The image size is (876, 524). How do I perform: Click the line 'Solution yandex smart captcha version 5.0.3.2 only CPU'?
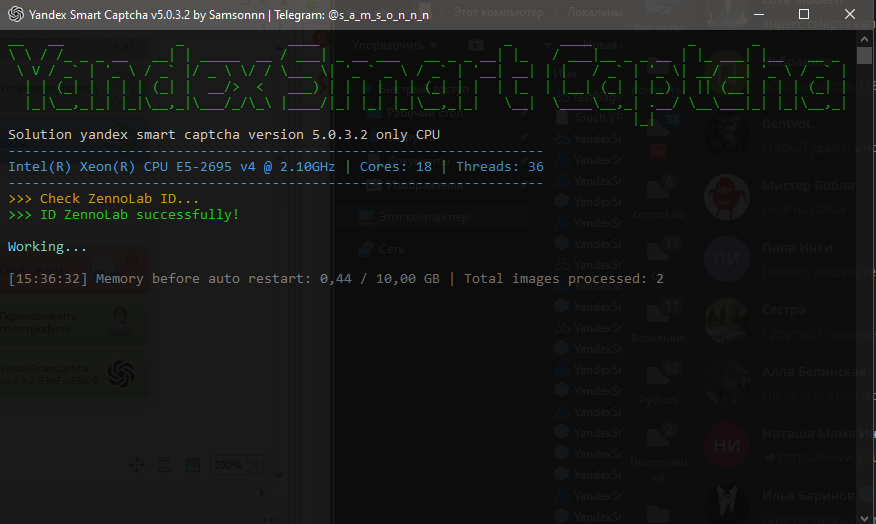point(224,135)
